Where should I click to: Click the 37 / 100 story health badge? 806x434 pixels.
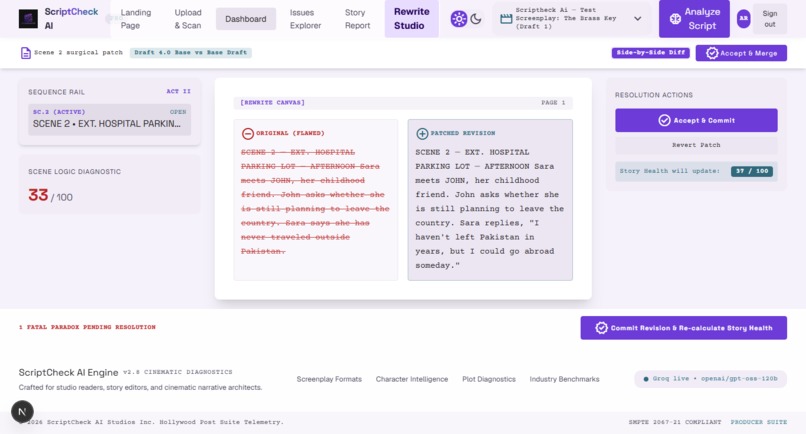coord(752,171)
